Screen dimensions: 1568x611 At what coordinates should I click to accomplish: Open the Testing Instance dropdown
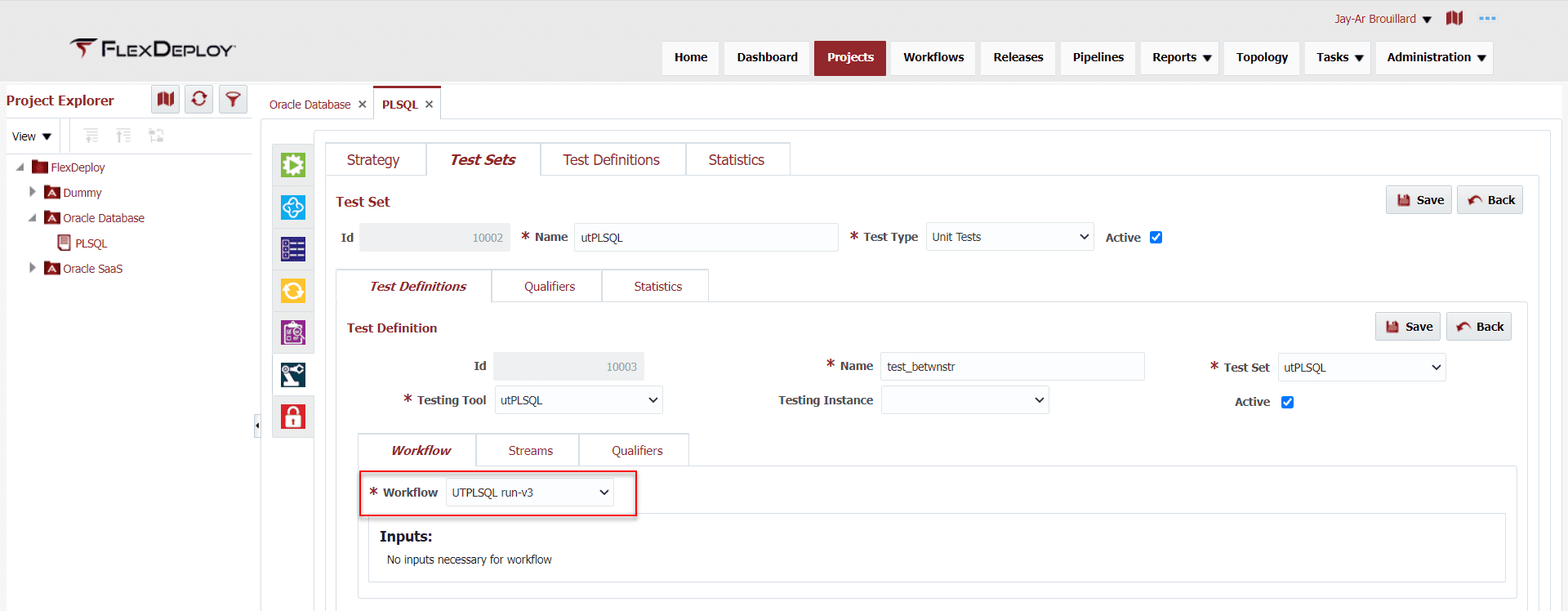click(964, 400)
